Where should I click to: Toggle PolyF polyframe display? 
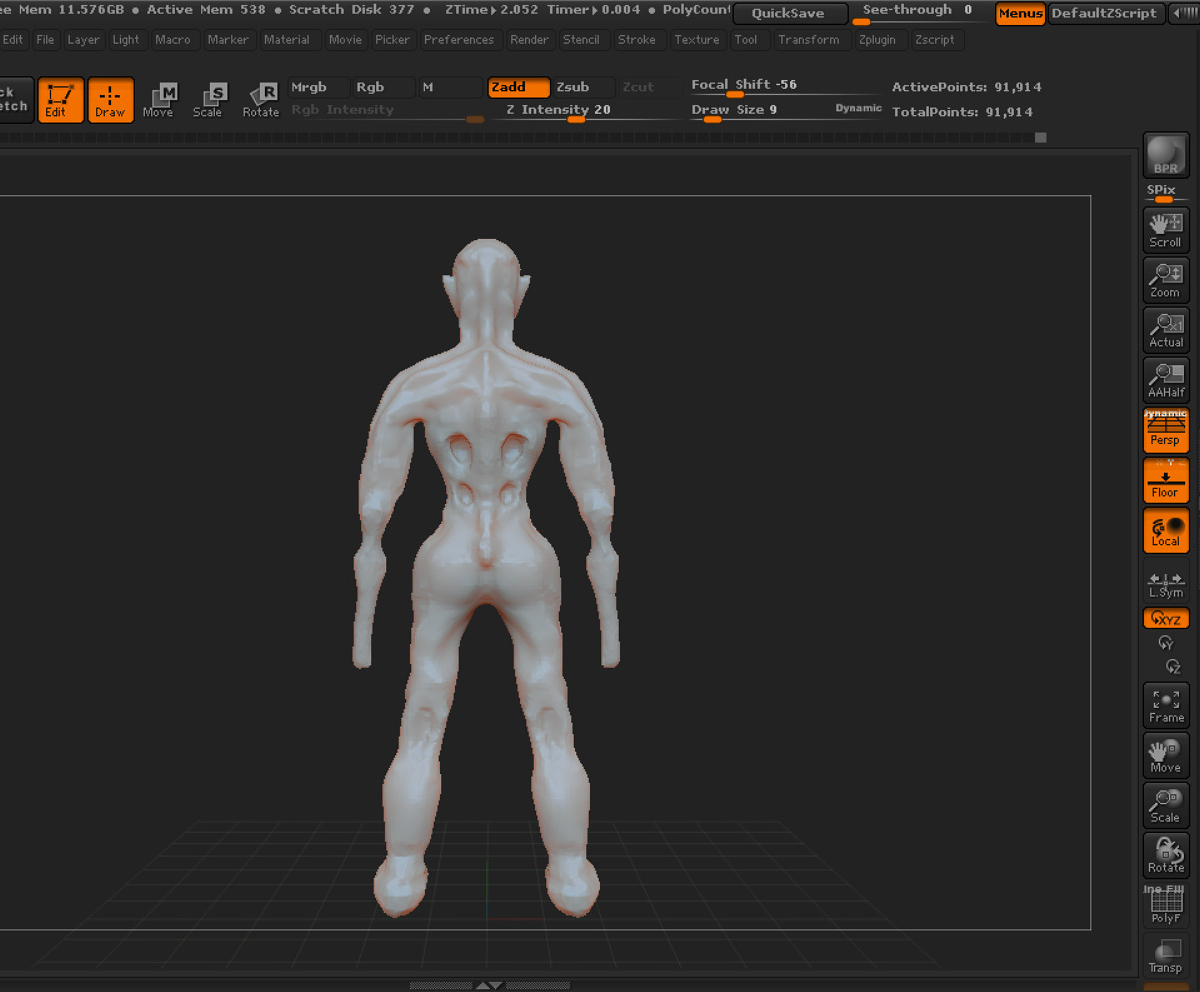pyautogui.click(x=1166, y=907)
